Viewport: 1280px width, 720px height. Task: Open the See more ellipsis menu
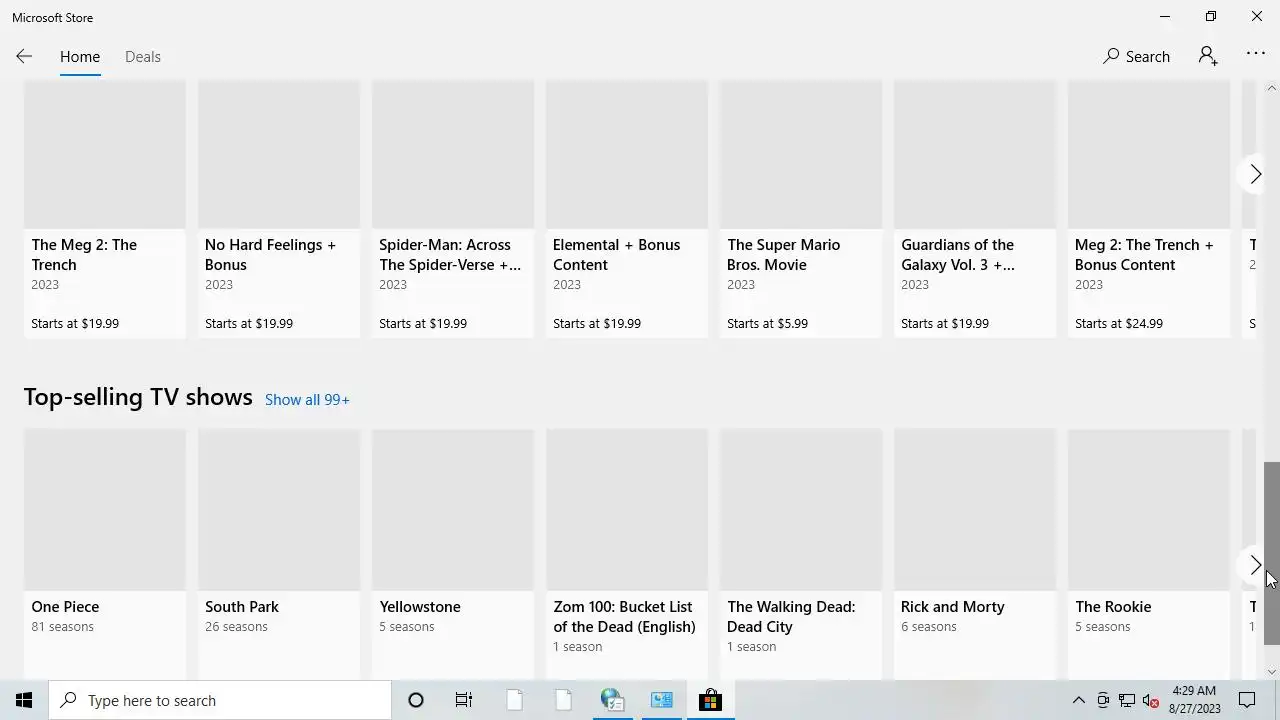pos(1256,55)
